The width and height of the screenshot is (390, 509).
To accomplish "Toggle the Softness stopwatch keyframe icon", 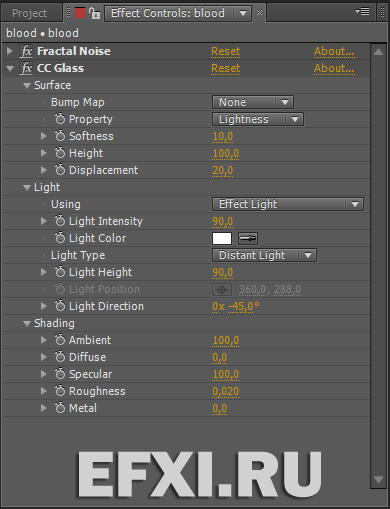I will [x=60, y=136].
